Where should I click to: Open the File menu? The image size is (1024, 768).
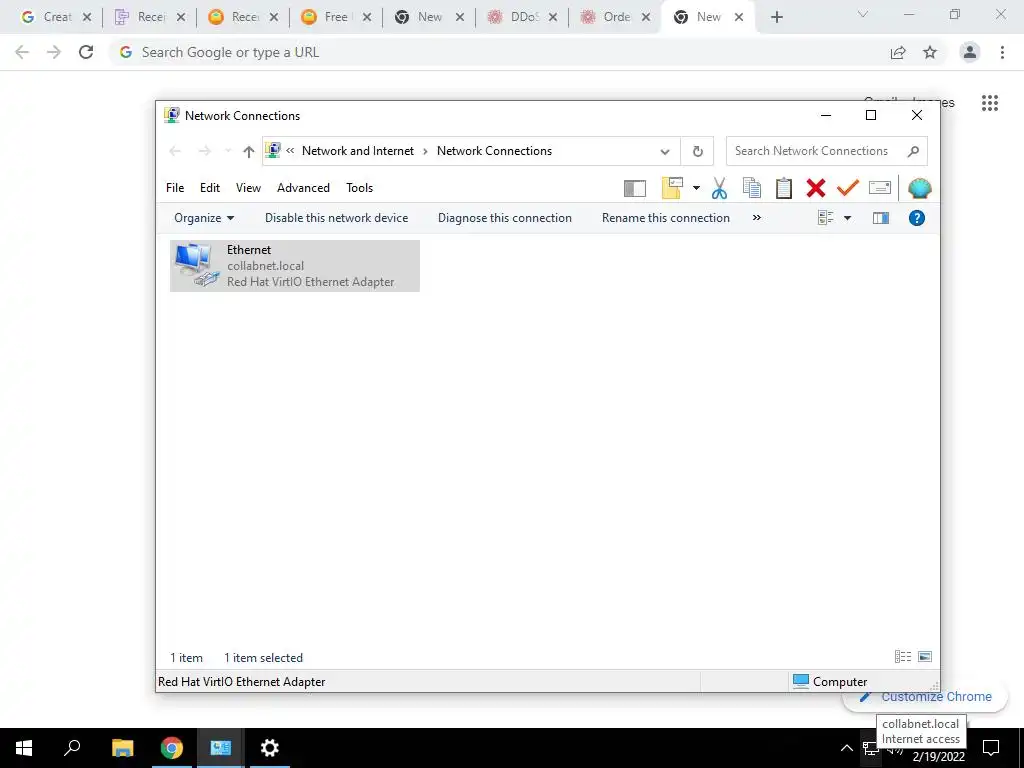(x=175, y=188)
